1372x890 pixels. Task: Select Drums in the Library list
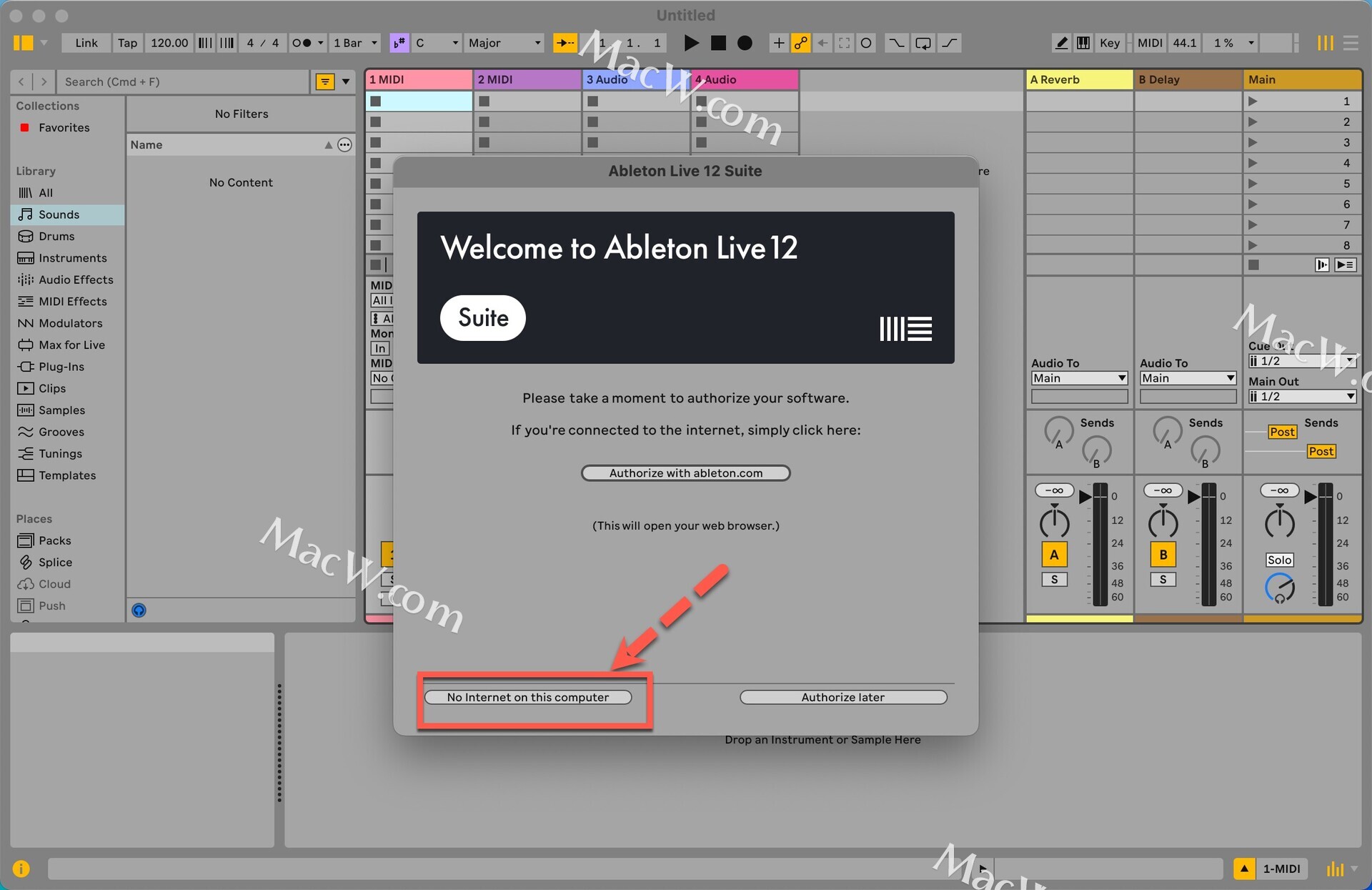pos(56,236)
